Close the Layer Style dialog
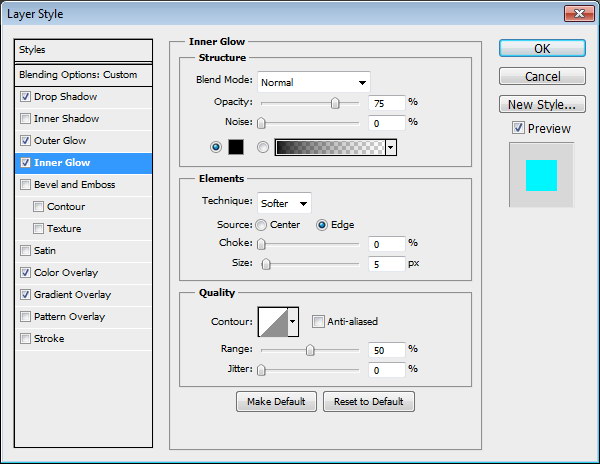The width and height of the screenshot is (600, 464). [577, 14]
